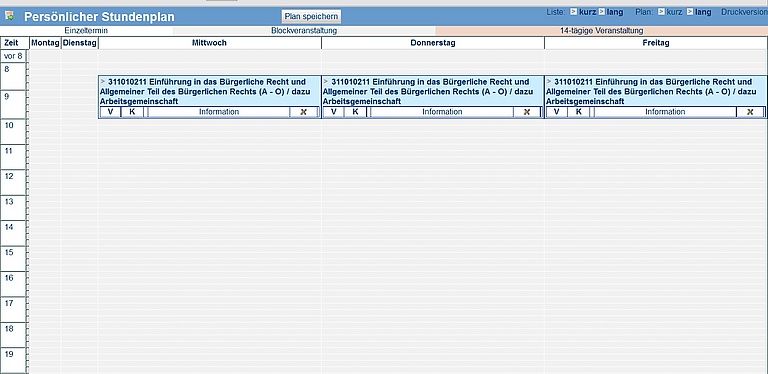768x374 pixels.
Task: Click the 16 o'clock time label
Action: pyautogui.click(x=8, y=278)
